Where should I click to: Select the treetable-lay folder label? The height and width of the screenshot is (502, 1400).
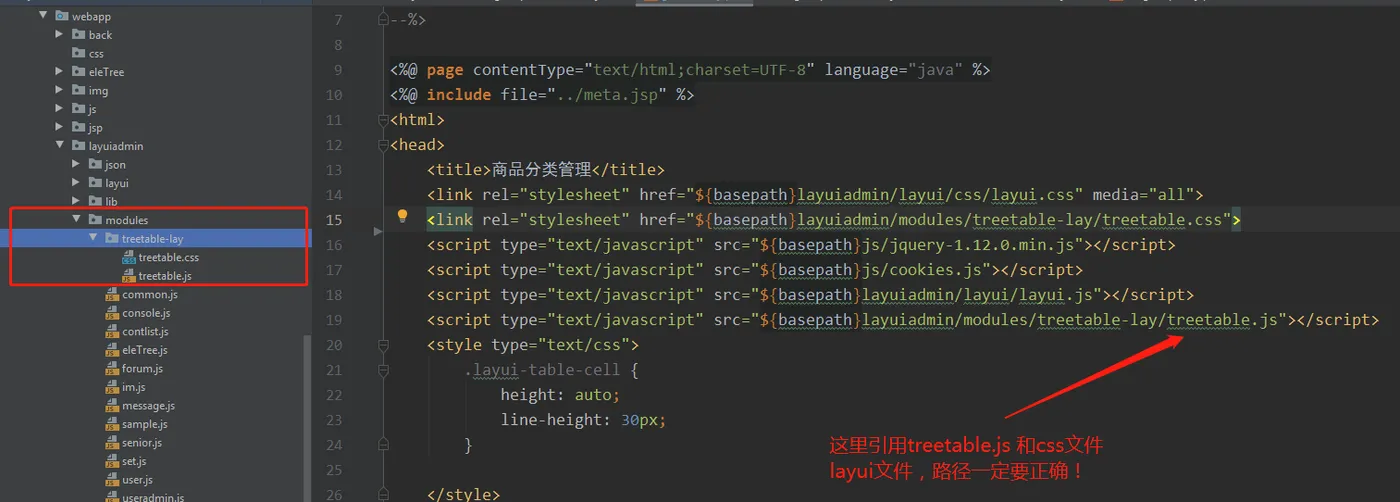[153, 239]
